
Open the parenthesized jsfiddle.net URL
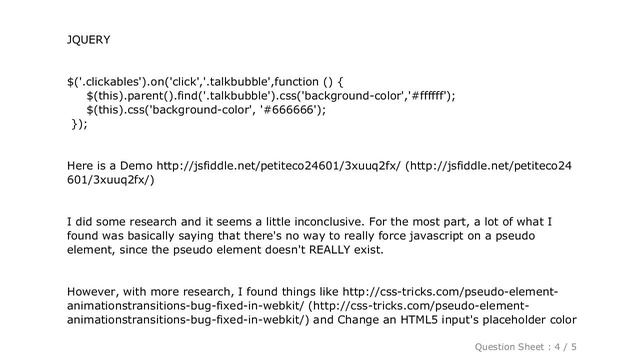pyautogui.click(x=319, y=173)
